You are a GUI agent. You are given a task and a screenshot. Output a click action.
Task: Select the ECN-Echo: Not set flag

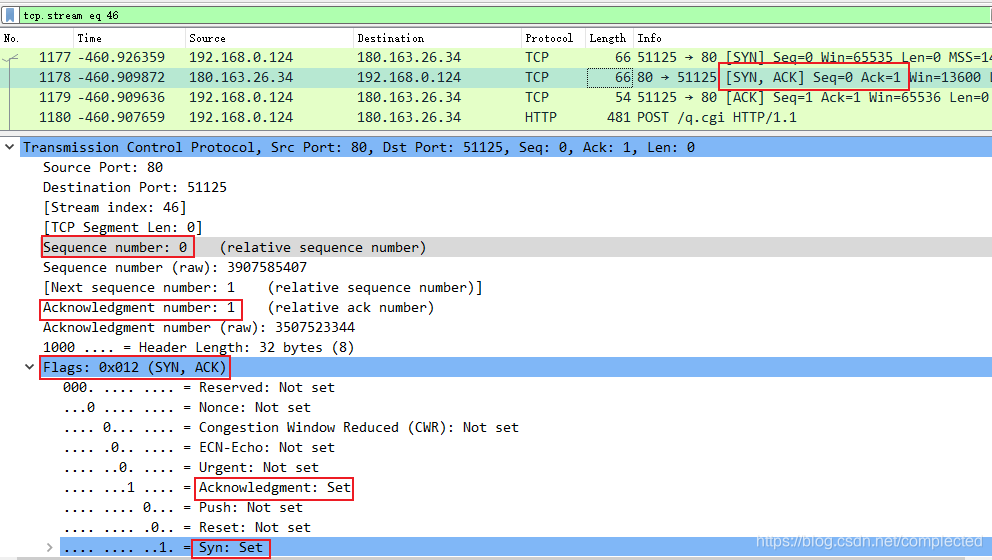click(x=199, y=448)
